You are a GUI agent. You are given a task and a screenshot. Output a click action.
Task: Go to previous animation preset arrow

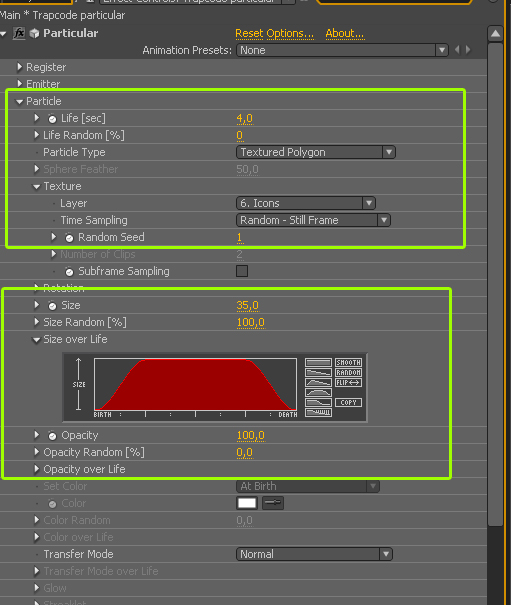pyautogui.click(x=457, y=50)
